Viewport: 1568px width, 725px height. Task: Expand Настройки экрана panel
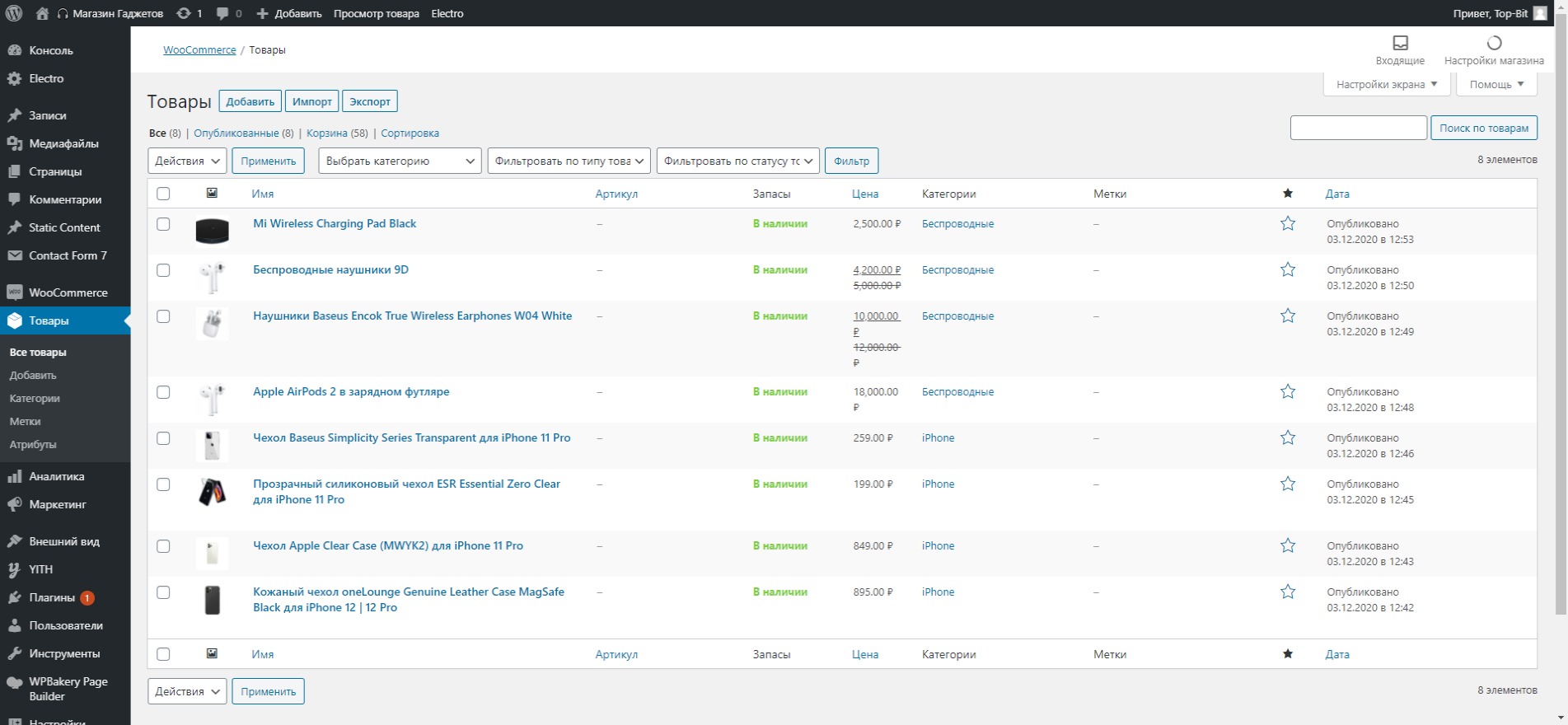(1387, 84)
